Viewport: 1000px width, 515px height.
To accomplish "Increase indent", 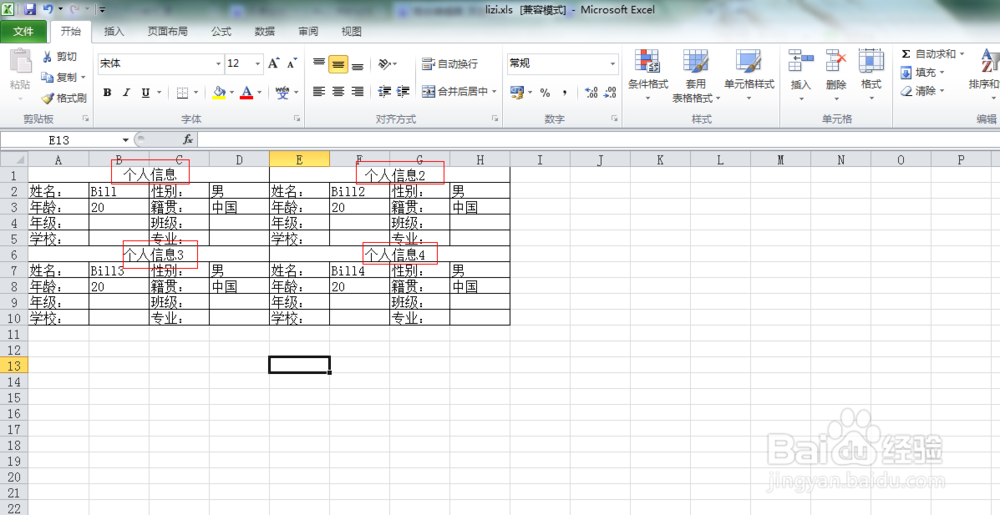I will (x=403, y=92).
